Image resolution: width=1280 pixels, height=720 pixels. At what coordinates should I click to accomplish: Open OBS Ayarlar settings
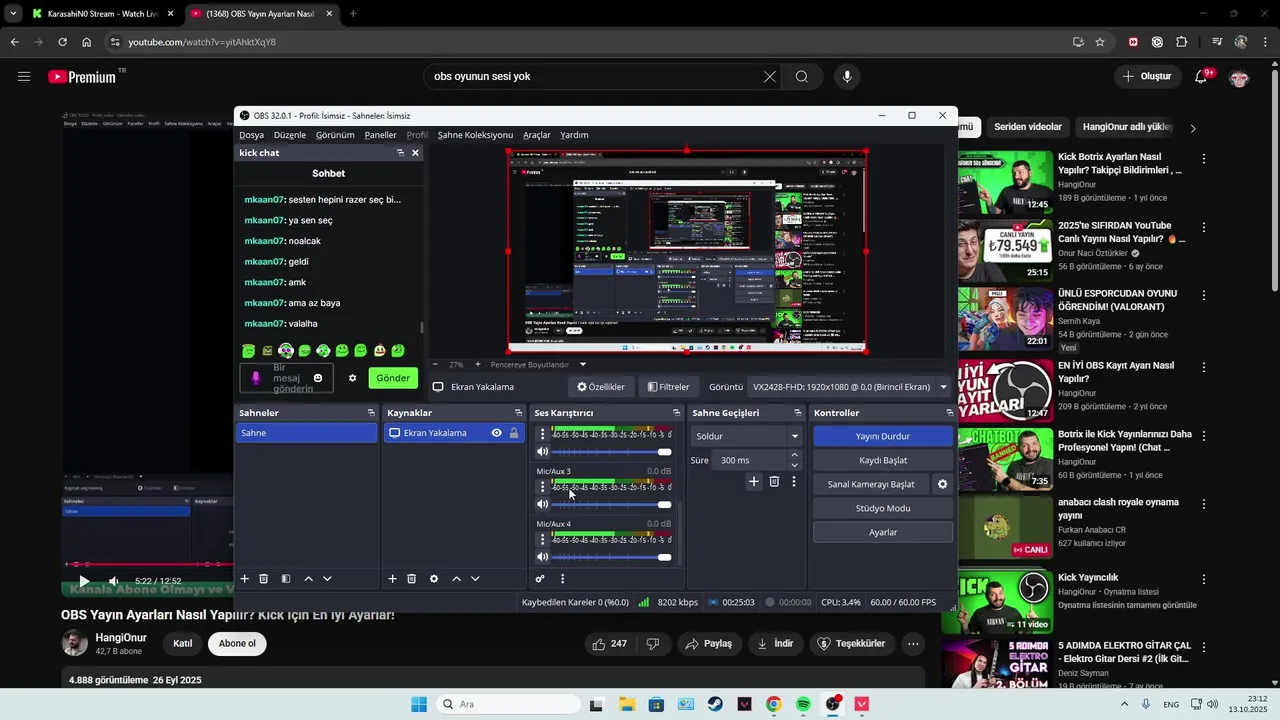883,532
